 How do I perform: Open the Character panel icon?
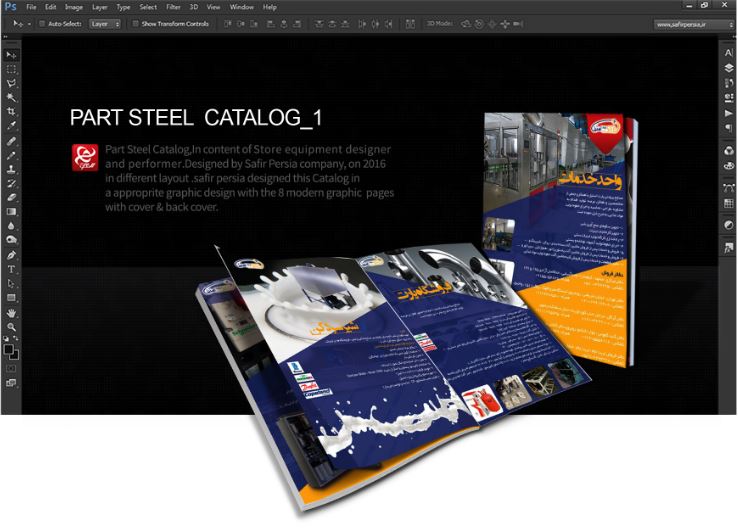click(x=728, y=53)
